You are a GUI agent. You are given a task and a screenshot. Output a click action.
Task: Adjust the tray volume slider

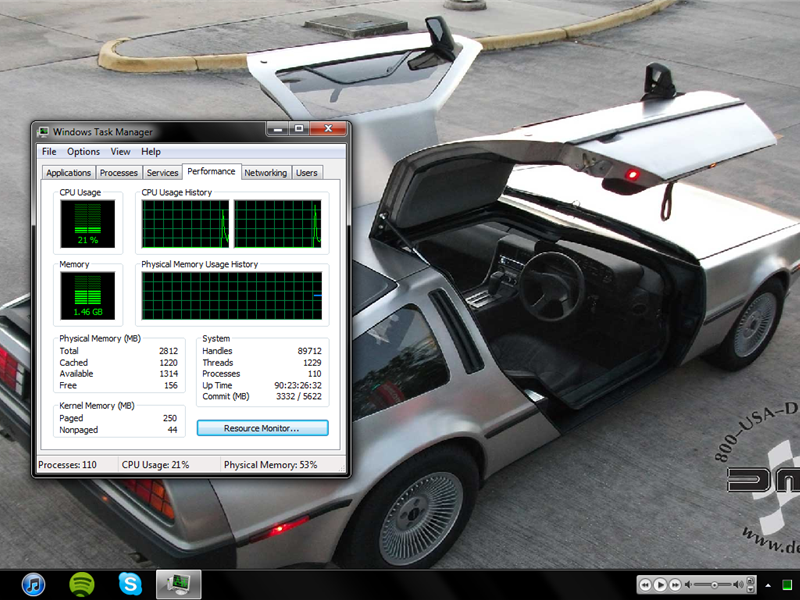pos(715,585)
